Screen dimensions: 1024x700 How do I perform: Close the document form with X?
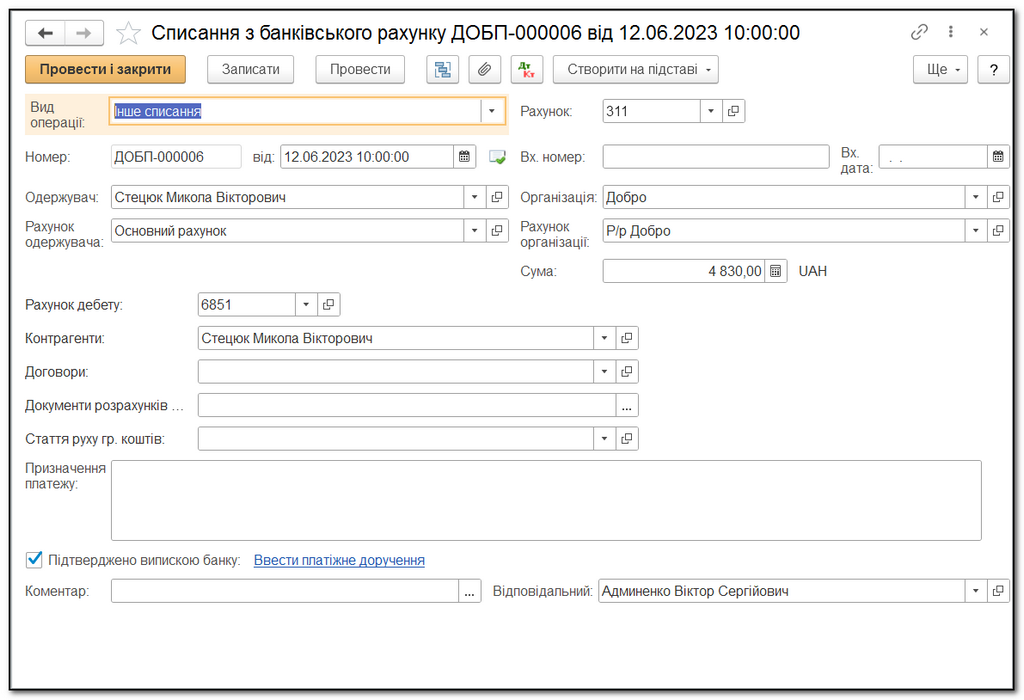(984, 31)
